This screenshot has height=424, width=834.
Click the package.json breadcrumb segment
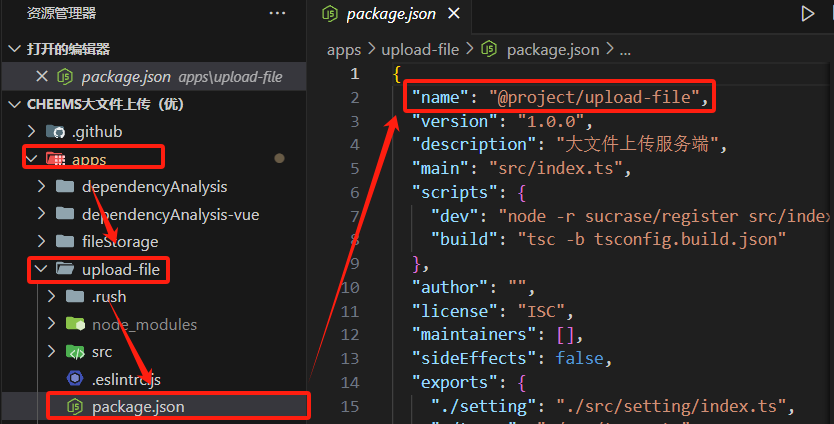pyautogui.click(x=553, y=50)
